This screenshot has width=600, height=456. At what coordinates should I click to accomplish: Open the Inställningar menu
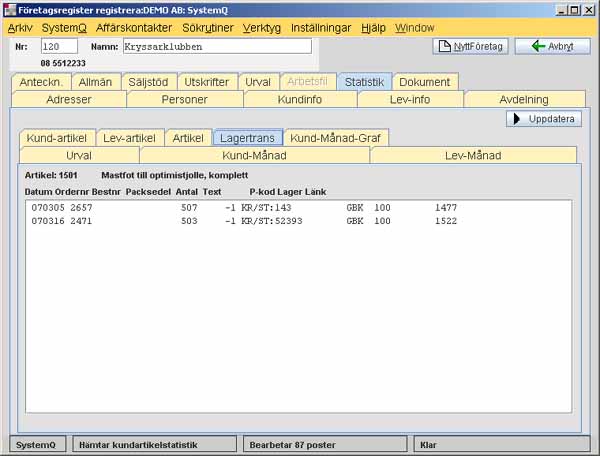click(x=321, y=28)
